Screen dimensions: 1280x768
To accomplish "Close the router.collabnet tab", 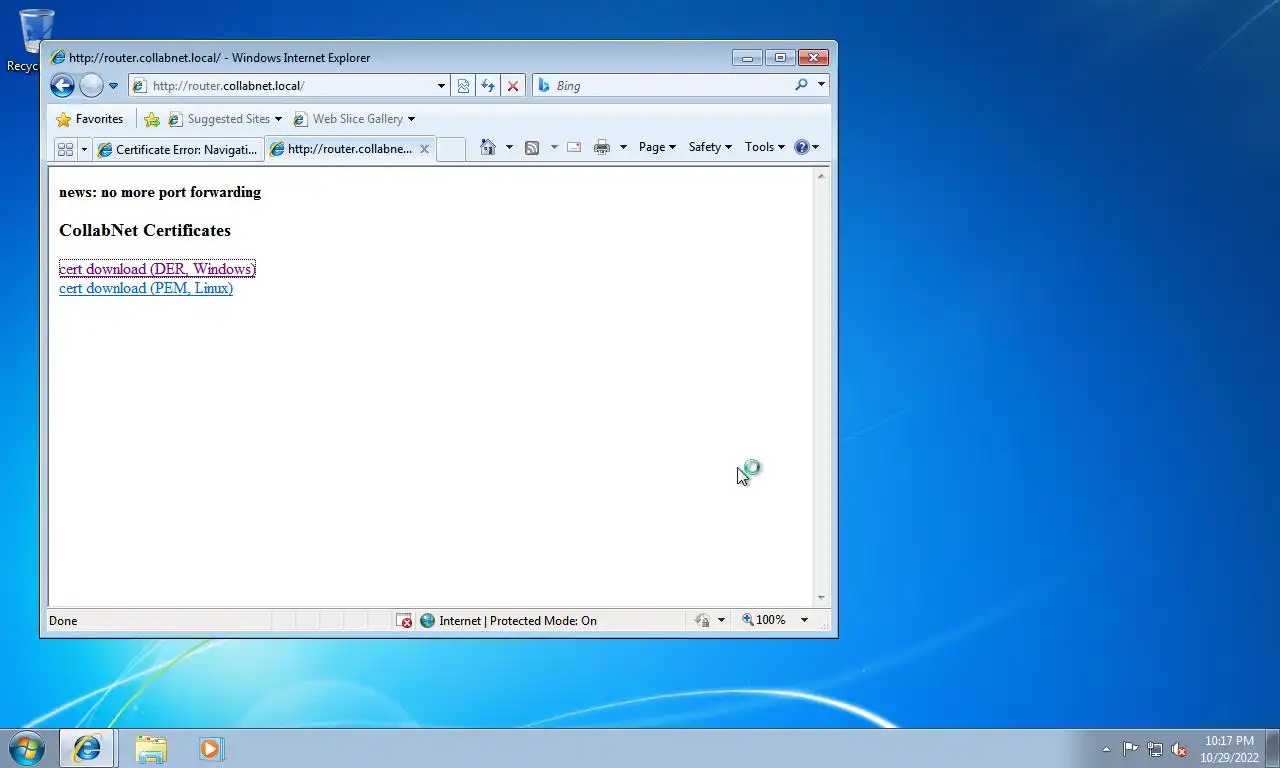I will tap(424, 149).
